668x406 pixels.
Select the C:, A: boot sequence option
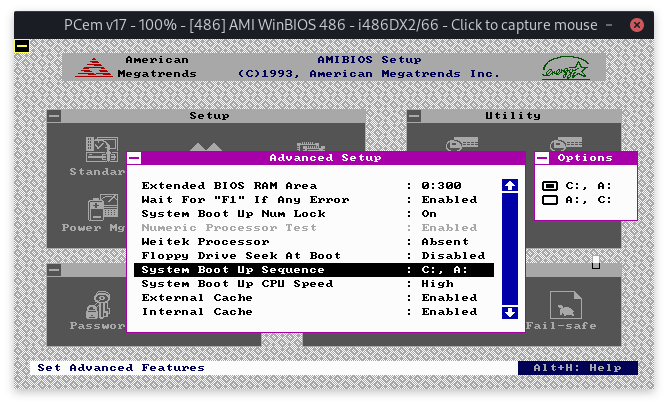[577, 186]
